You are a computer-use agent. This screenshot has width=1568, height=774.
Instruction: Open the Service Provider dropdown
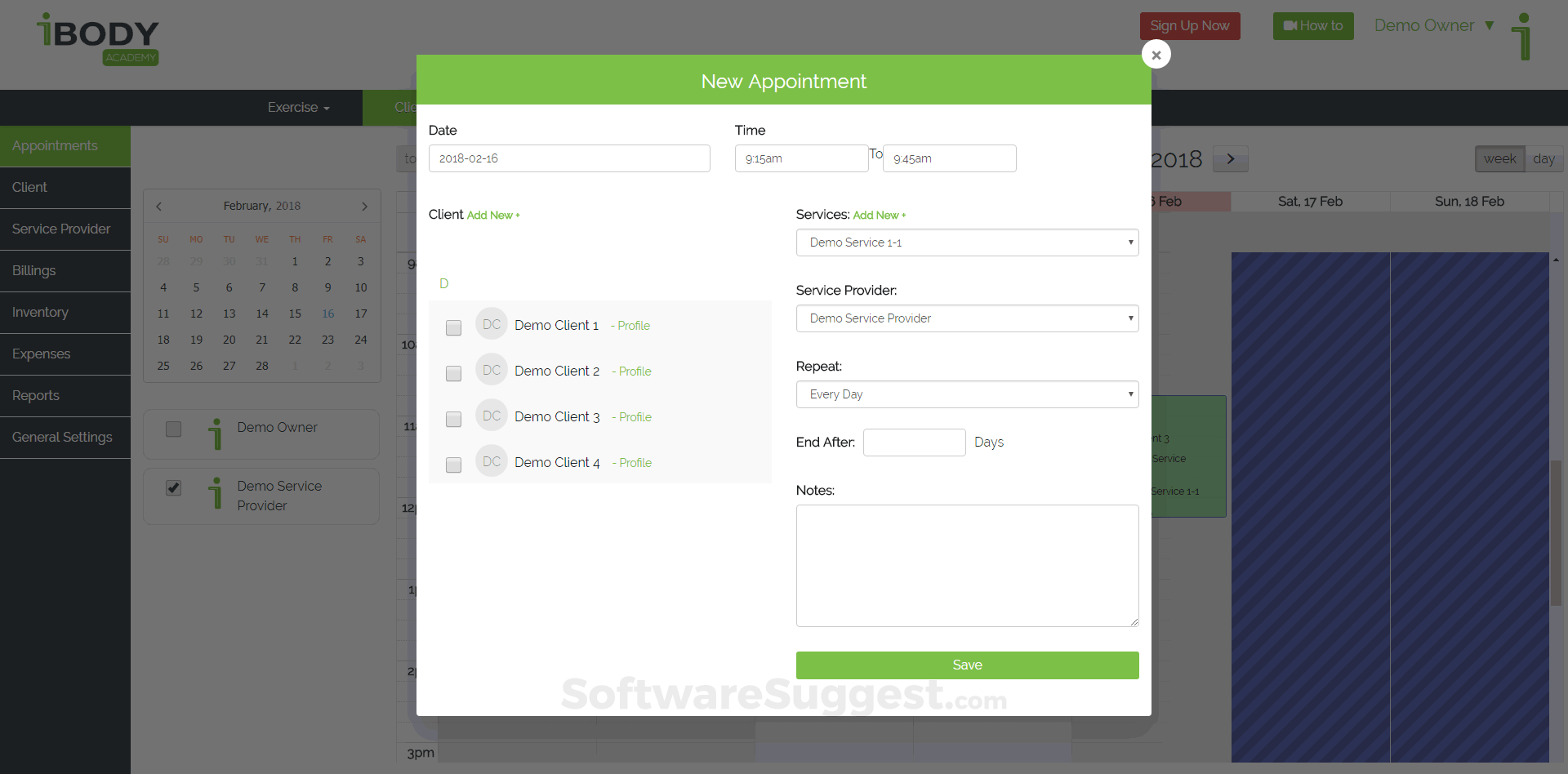[x=967, y=318]
